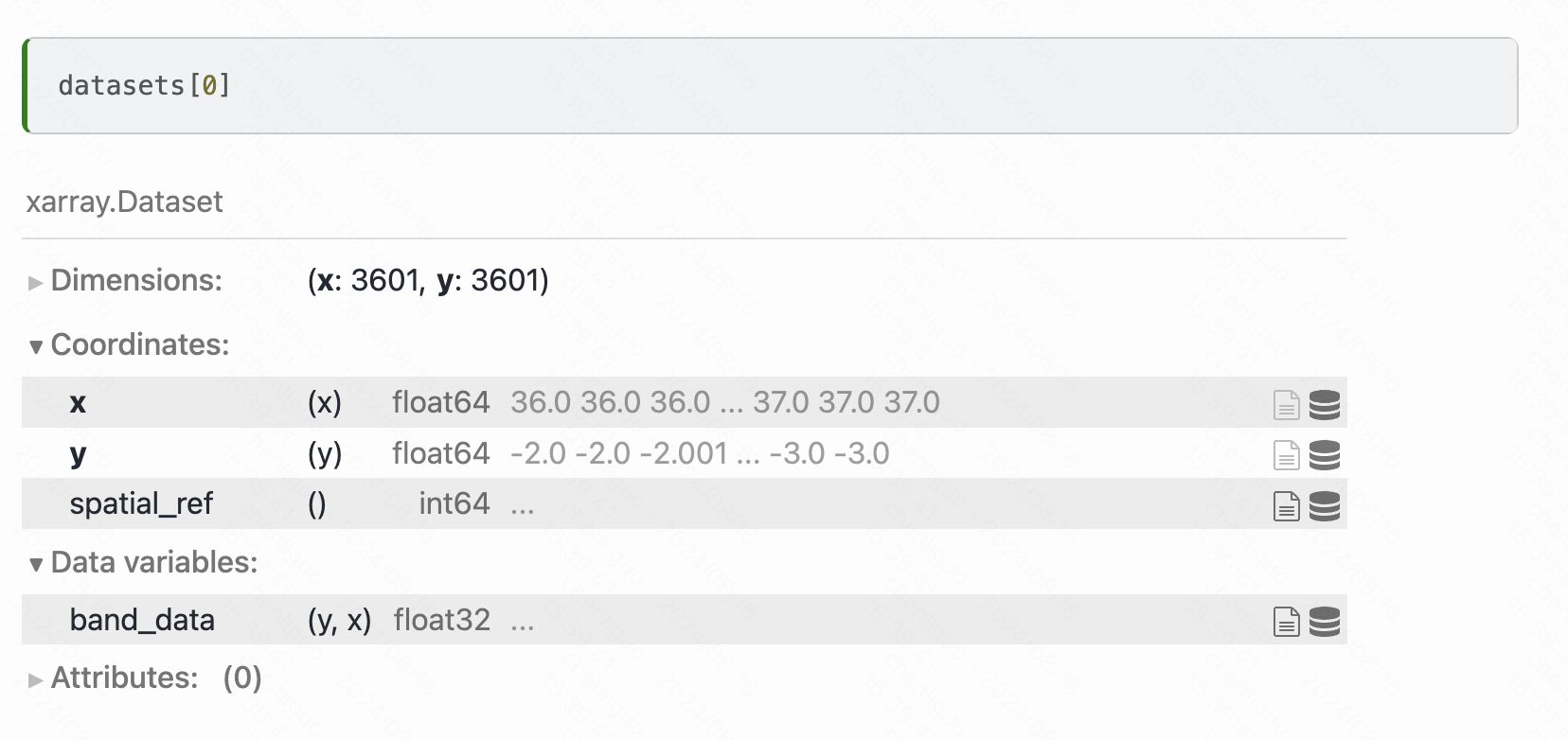Viewport: 1568px width, 740px height.
Task: Toggle the spatial_ref attributes panel
Action: tap(1286, 505)
